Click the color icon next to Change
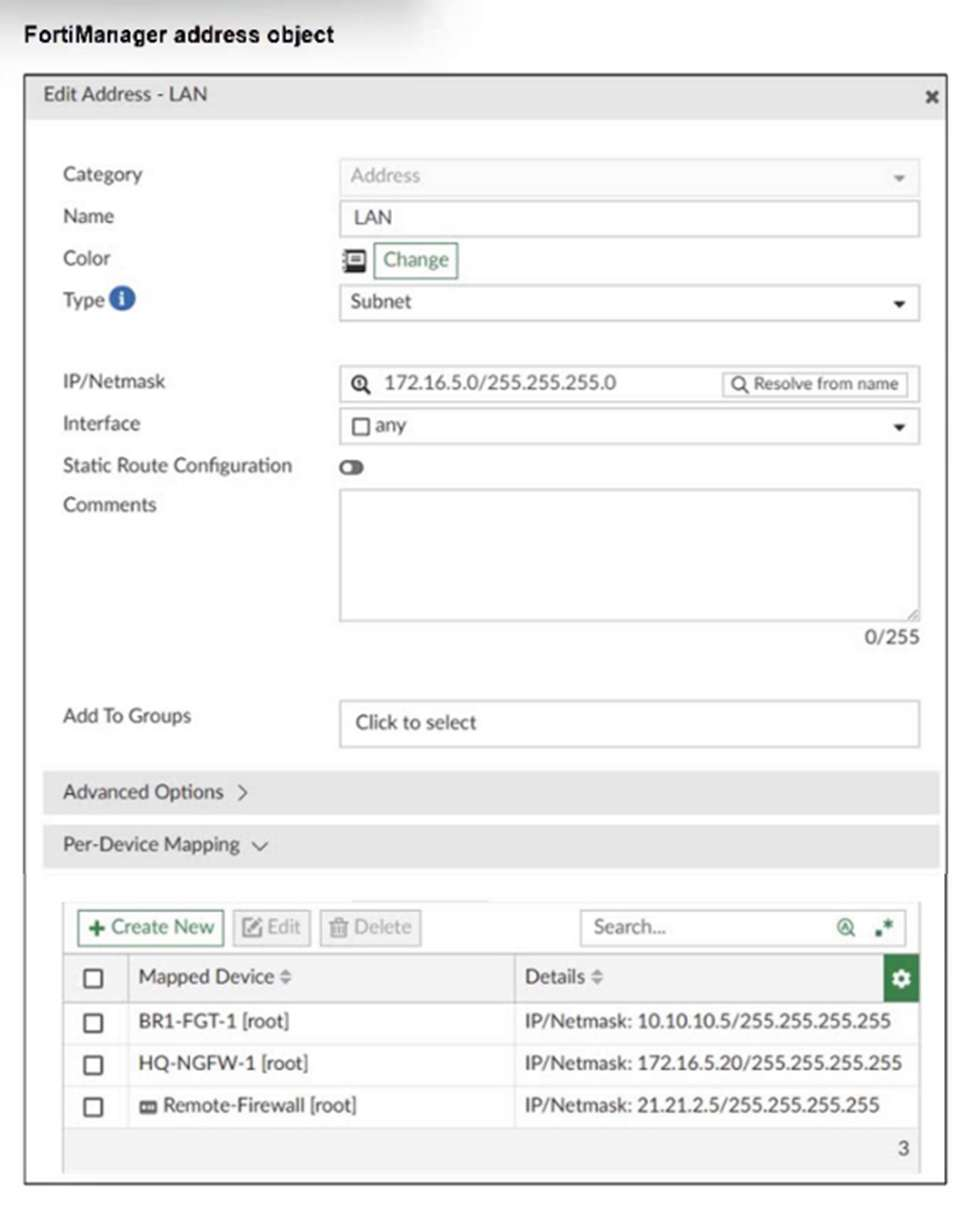976x1225 pixels. (354, 260)
